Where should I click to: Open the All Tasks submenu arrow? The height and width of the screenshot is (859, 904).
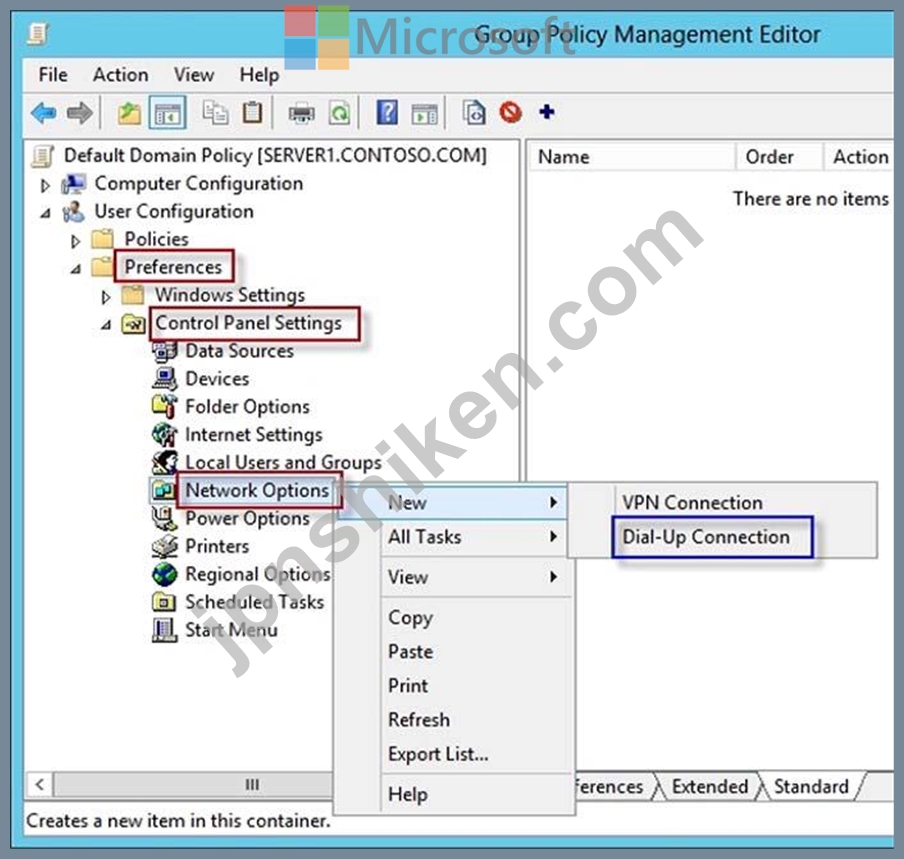coord(553,536)
